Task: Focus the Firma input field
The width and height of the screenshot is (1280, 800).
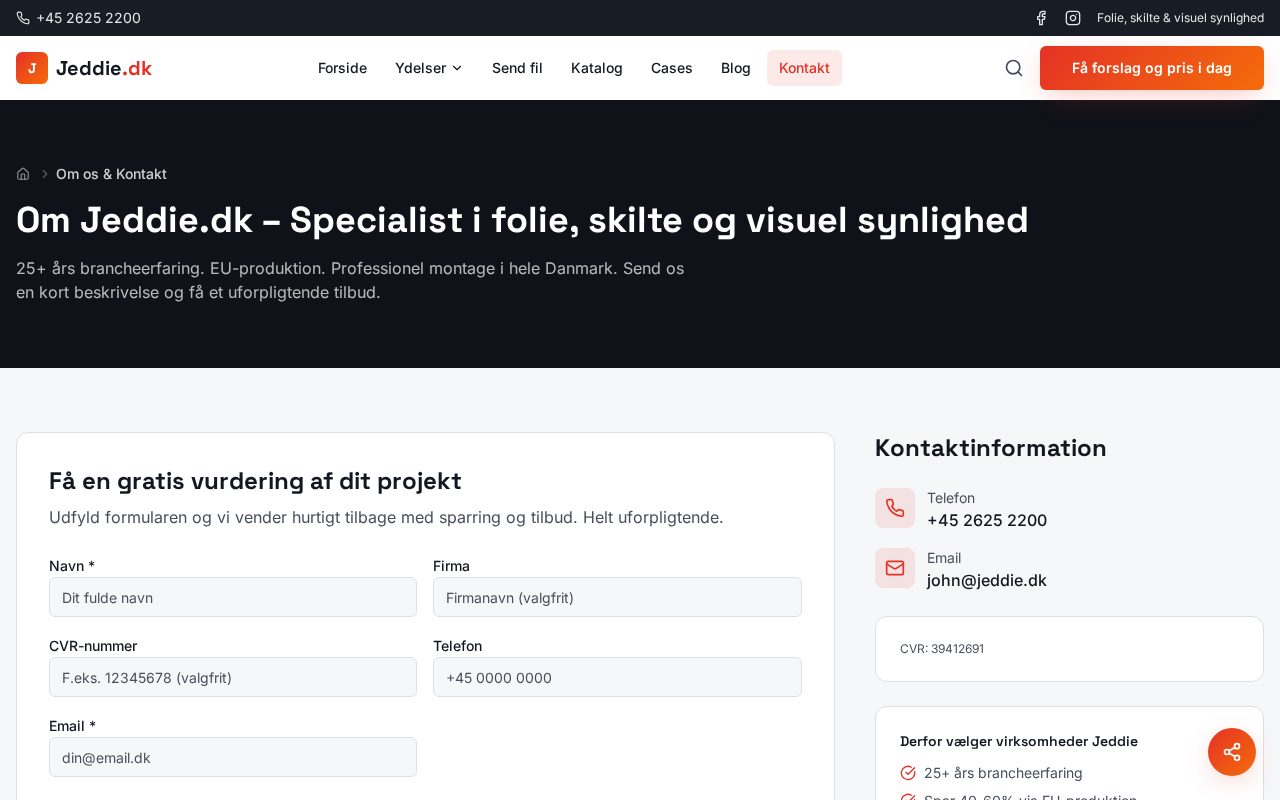Action: coord(617,597)
